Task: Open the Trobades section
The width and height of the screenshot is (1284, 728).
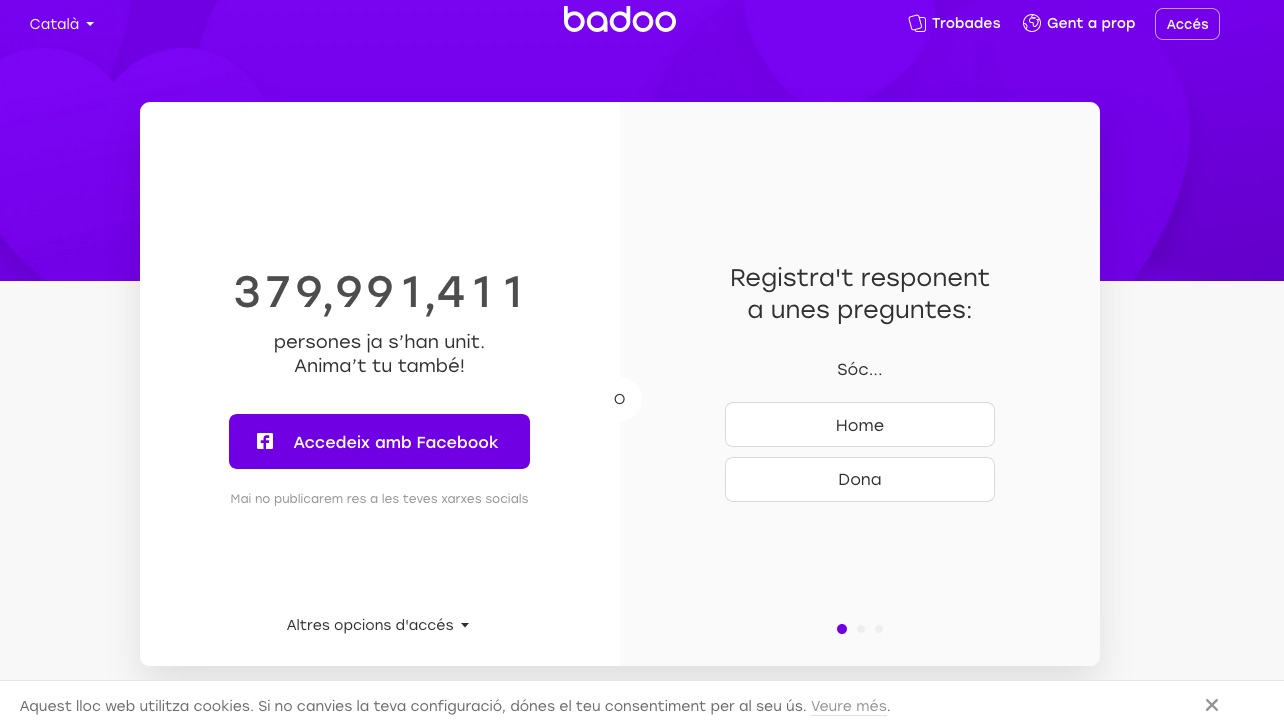Action: (x=954, y=23)
